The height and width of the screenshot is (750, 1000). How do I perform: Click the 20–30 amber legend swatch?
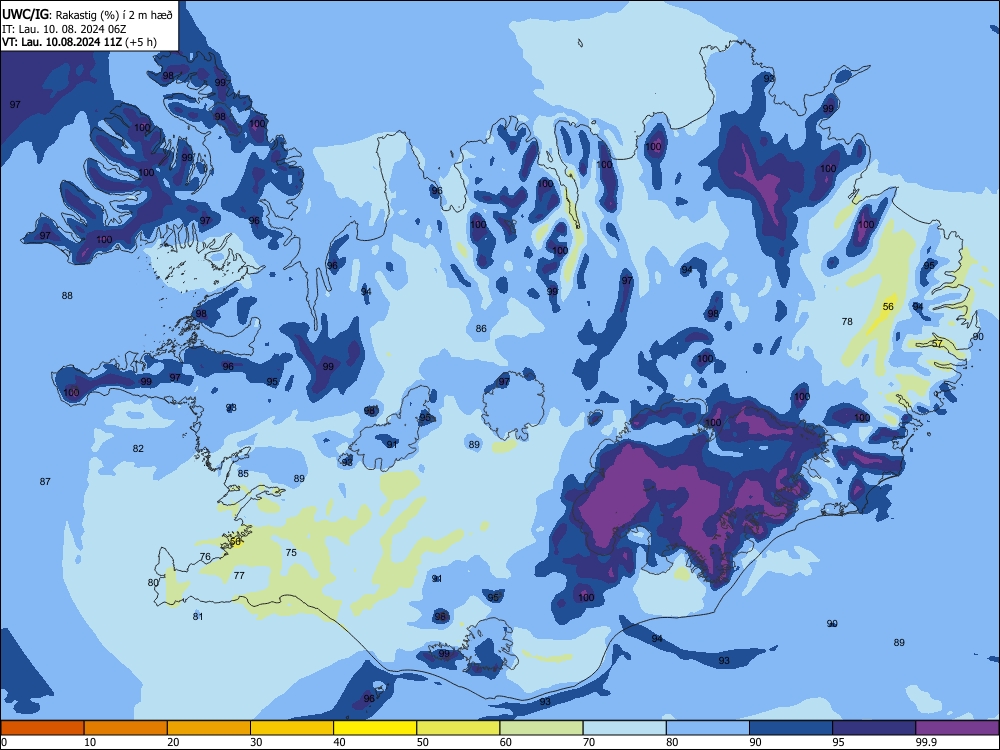pos(209,728)
